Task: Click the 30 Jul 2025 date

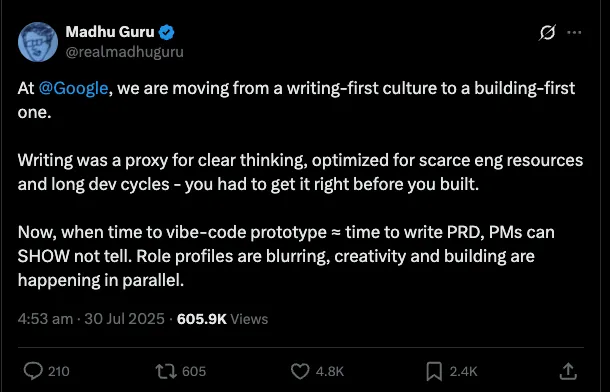Action: (x=124, y=319)
